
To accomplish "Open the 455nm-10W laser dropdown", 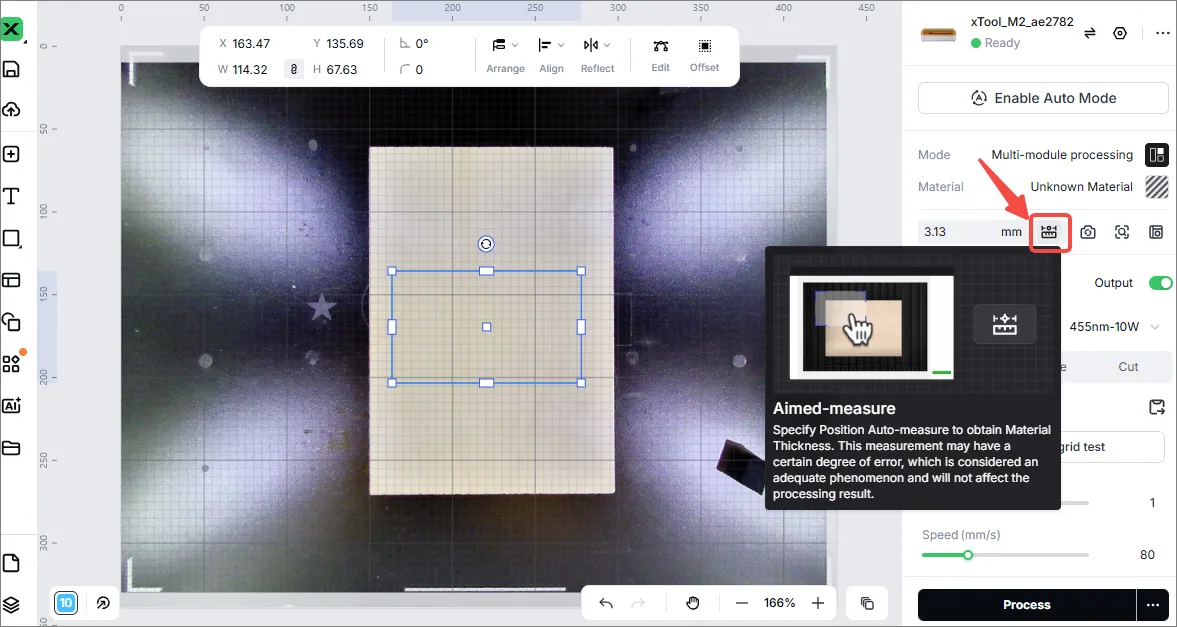I will point(1114,327).
